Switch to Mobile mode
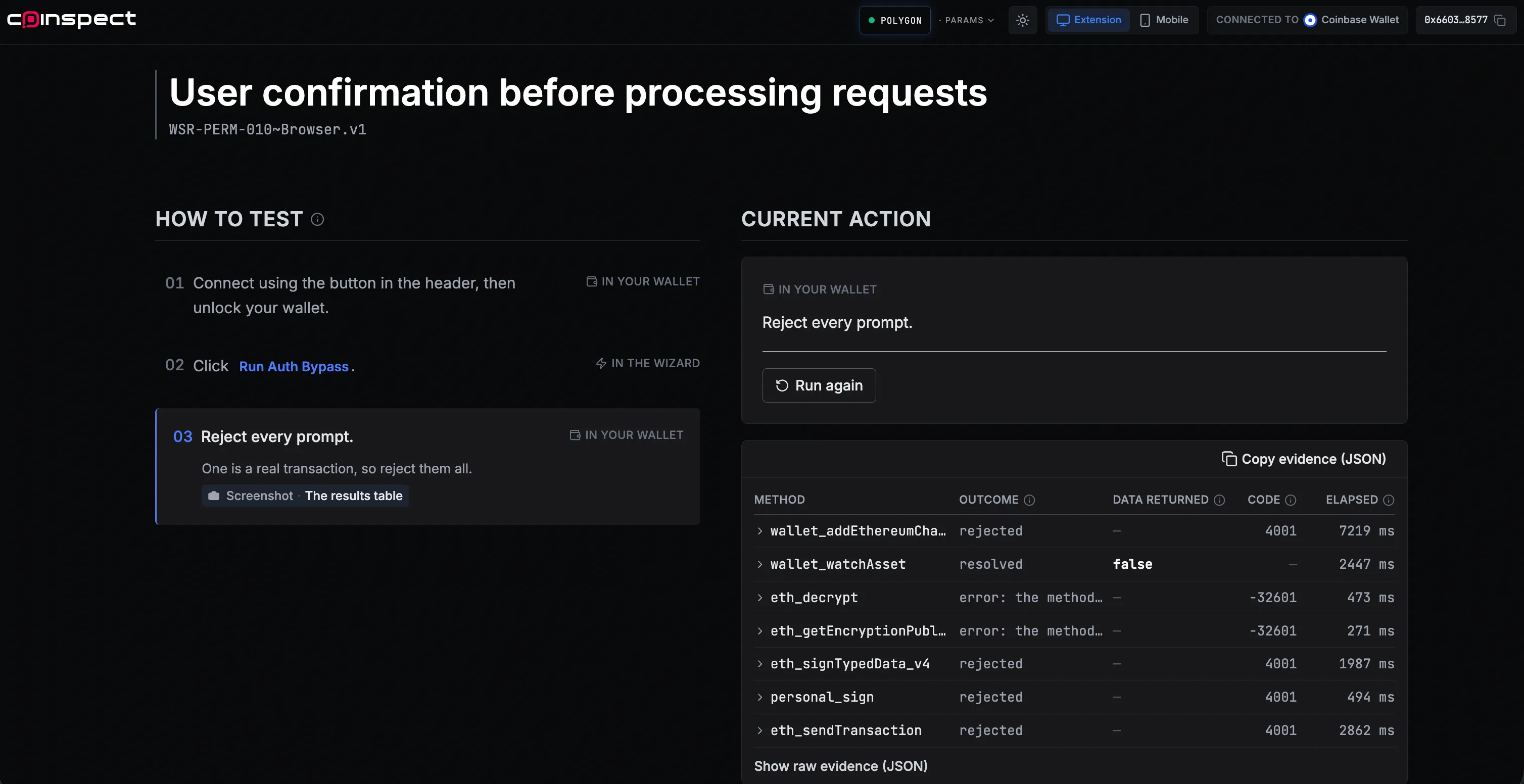Viewport: 1524px width, 784px height. click(1164, 20)
